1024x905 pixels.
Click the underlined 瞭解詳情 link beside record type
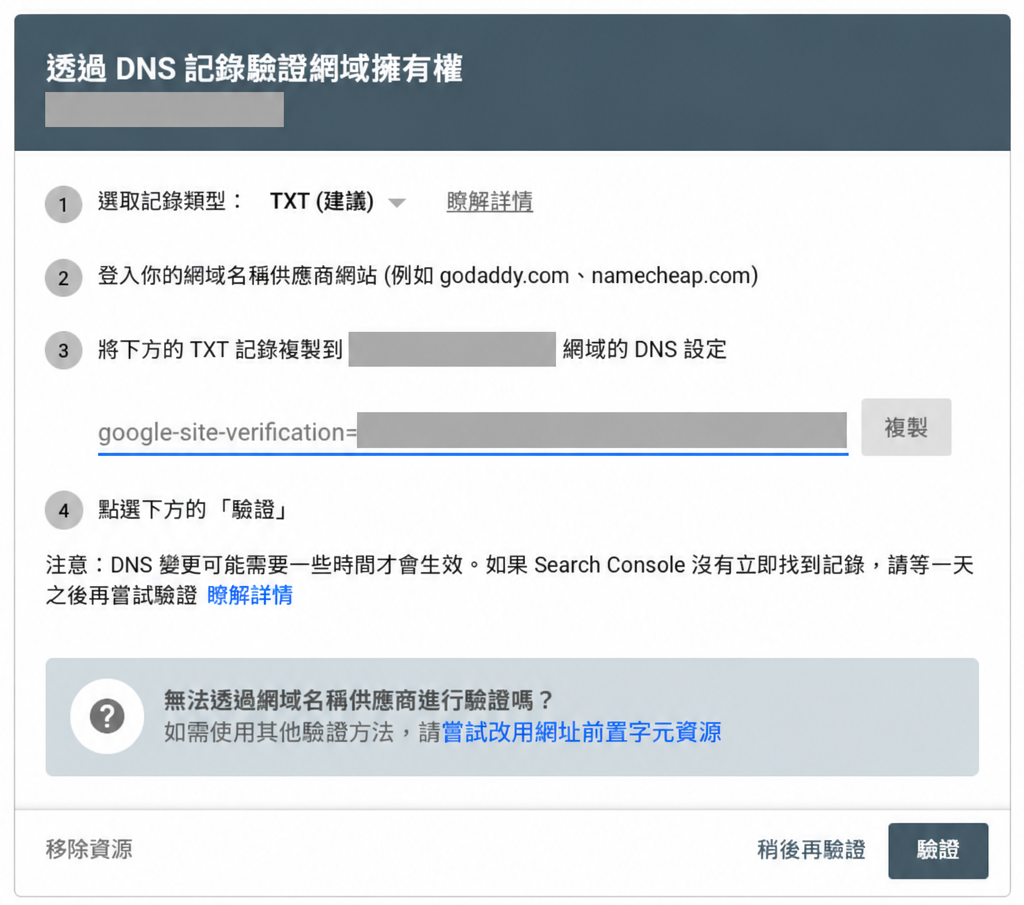[x=489, y=201]
